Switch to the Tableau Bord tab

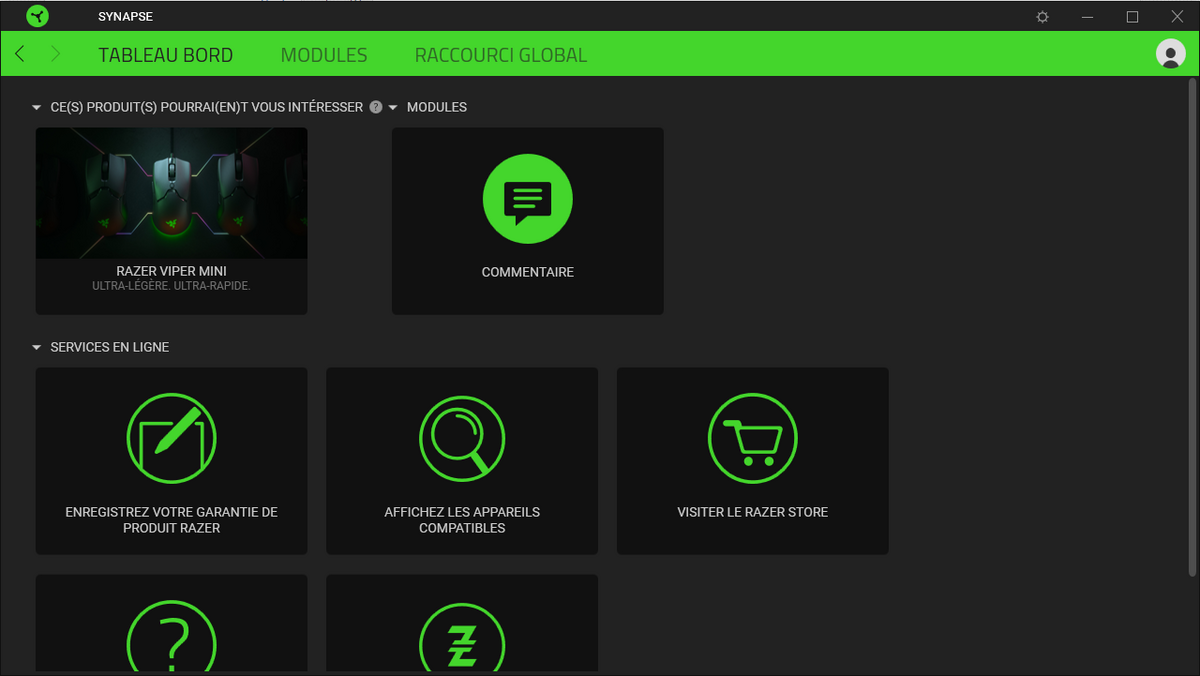point(165,55)
